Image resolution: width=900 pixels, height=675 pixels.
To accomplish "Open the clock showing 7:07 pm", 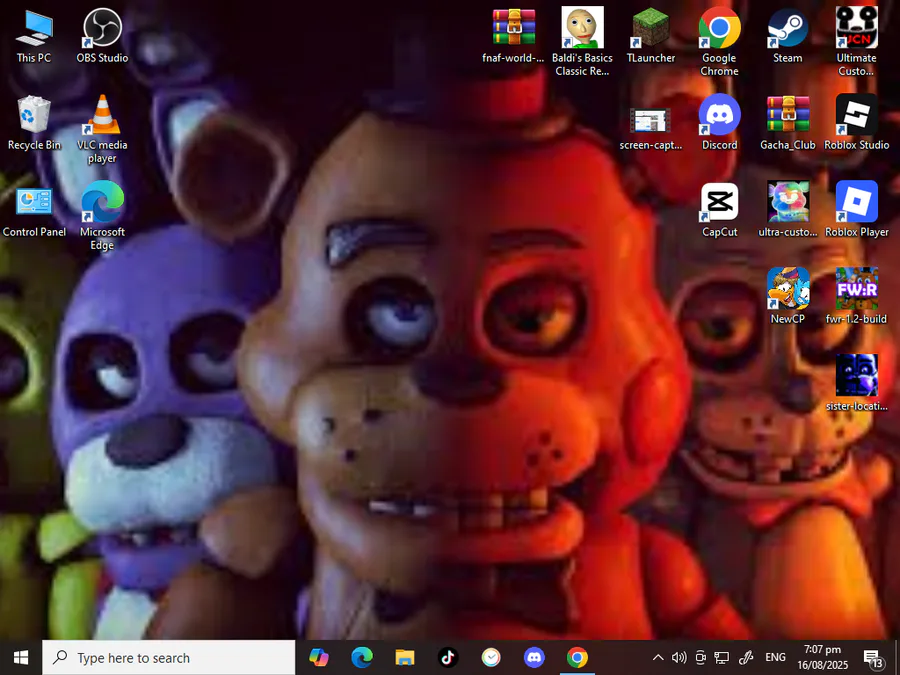I will click(x=823, y=658).
